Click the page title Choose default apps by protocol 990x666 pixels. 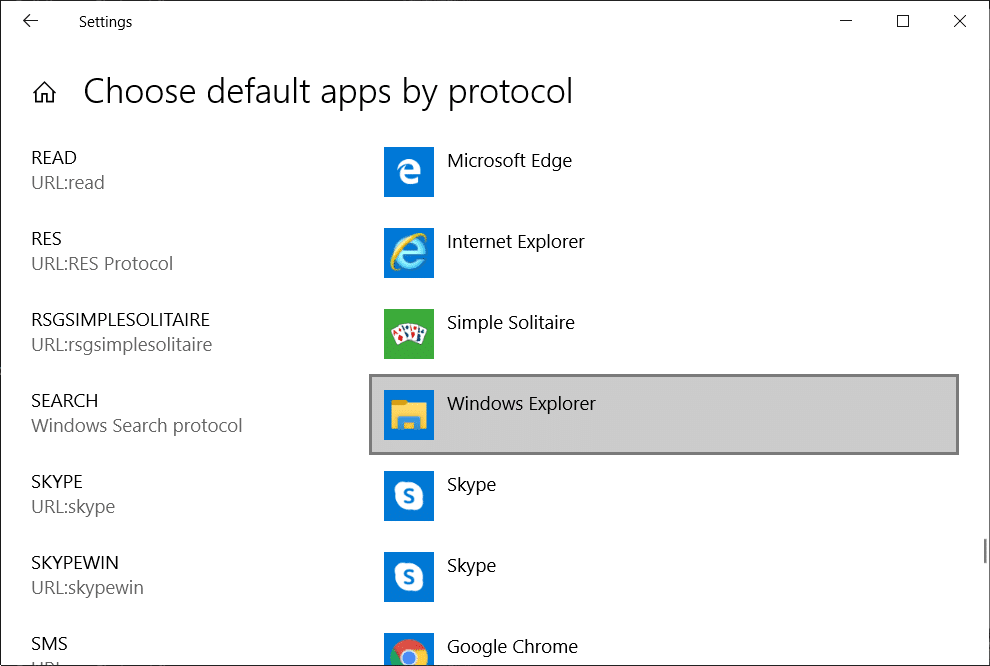click(x=328, y=92)
